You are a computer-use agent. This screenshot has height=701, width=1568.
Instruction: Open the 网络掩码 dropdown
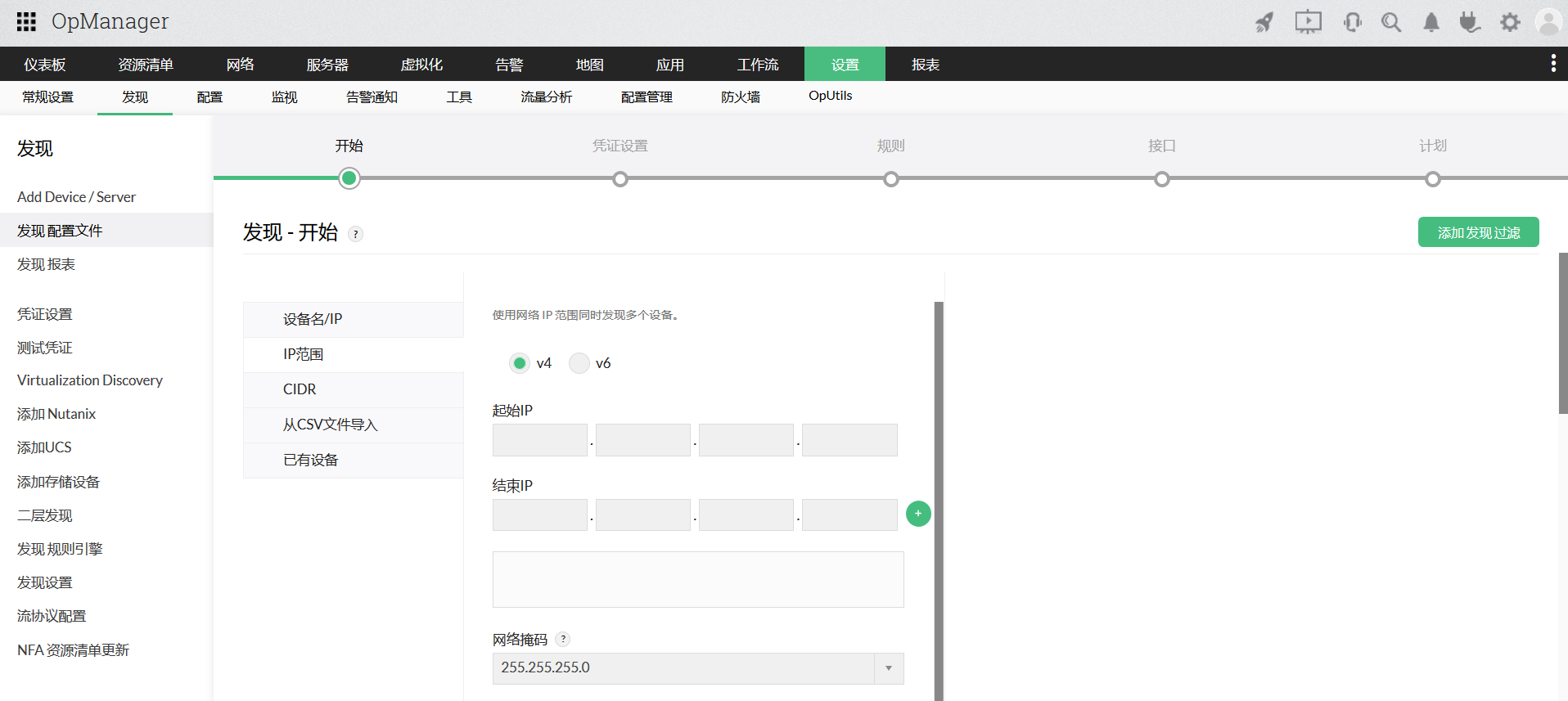point(698,668)
